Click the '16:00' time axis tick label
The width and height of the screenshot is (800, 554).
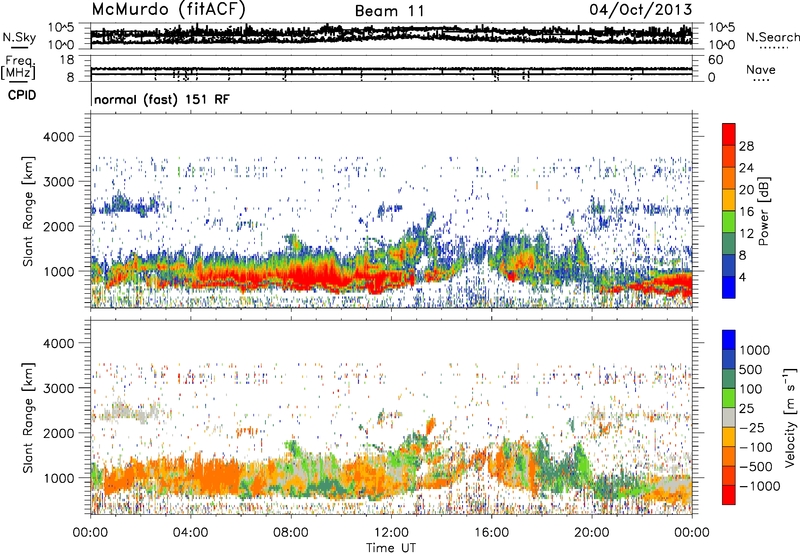click(491, 533)
